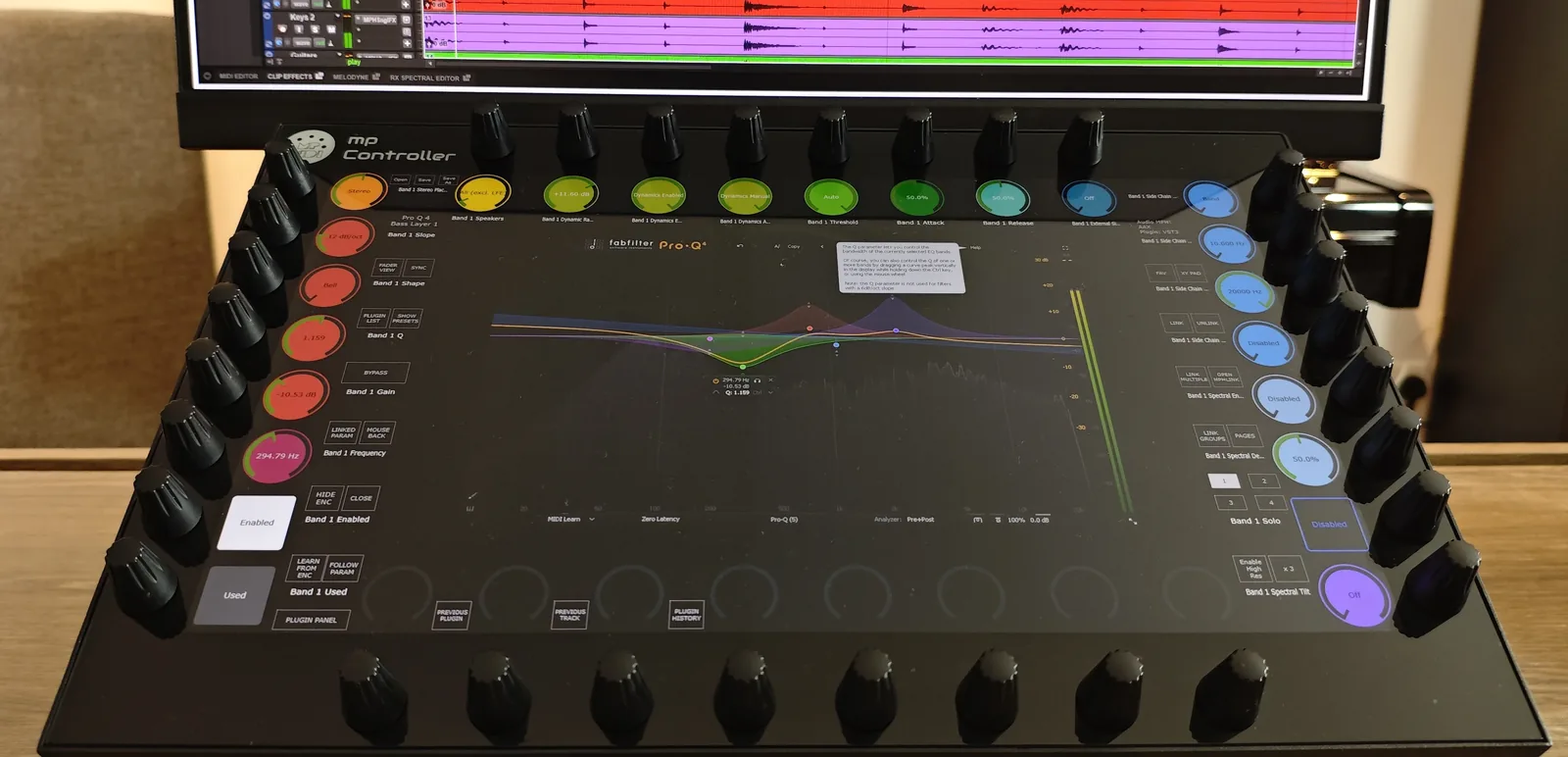Image resolution: width=1568 pixels, height=757 pixels.
Task: Tap the Side Chain 20000 Hz dial
Action: pos(1245,292)
